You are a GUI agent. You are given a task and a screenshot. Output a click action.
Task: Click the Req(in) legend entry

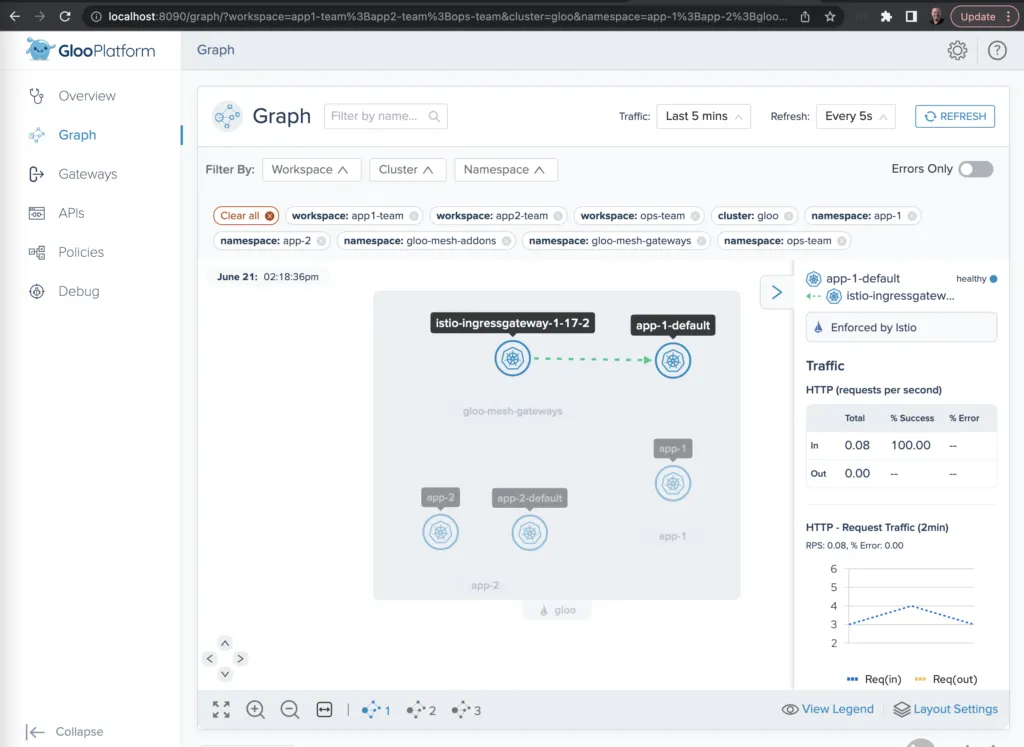[874, 679]
